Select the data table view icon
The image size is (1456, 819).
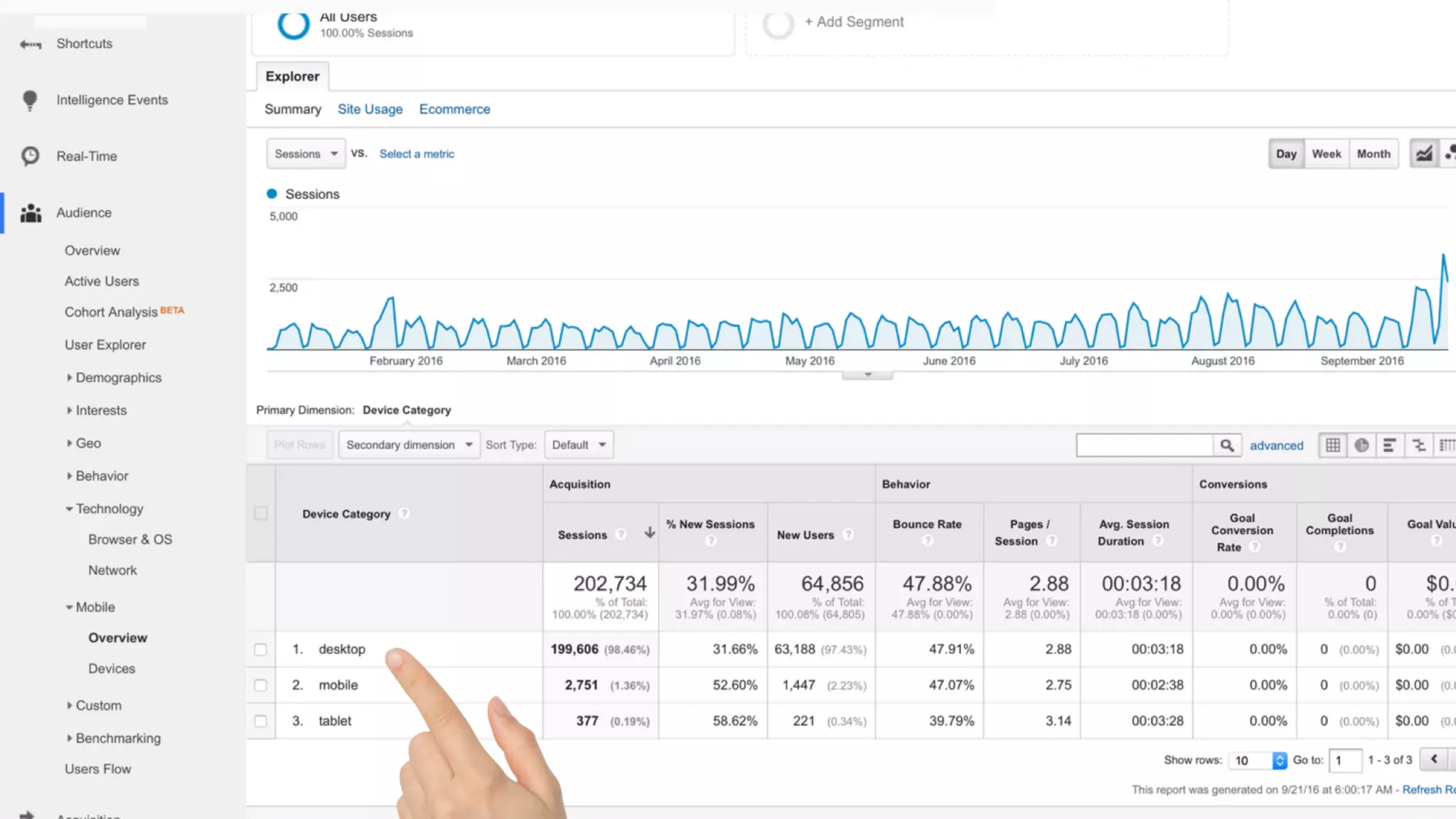coord(1333,445)
